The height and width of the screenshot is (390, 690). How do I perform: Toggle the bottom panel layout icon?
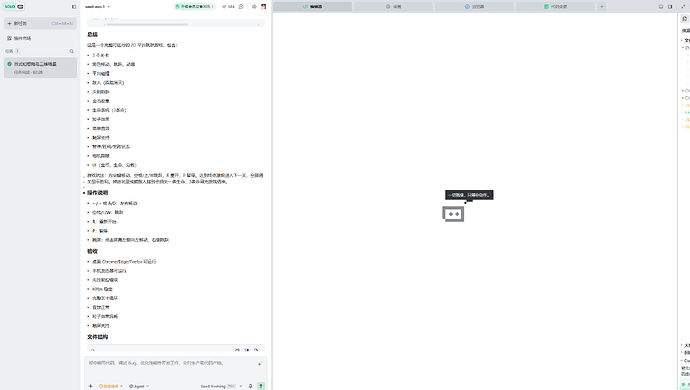pyautogui.click(x=661, y=7)
